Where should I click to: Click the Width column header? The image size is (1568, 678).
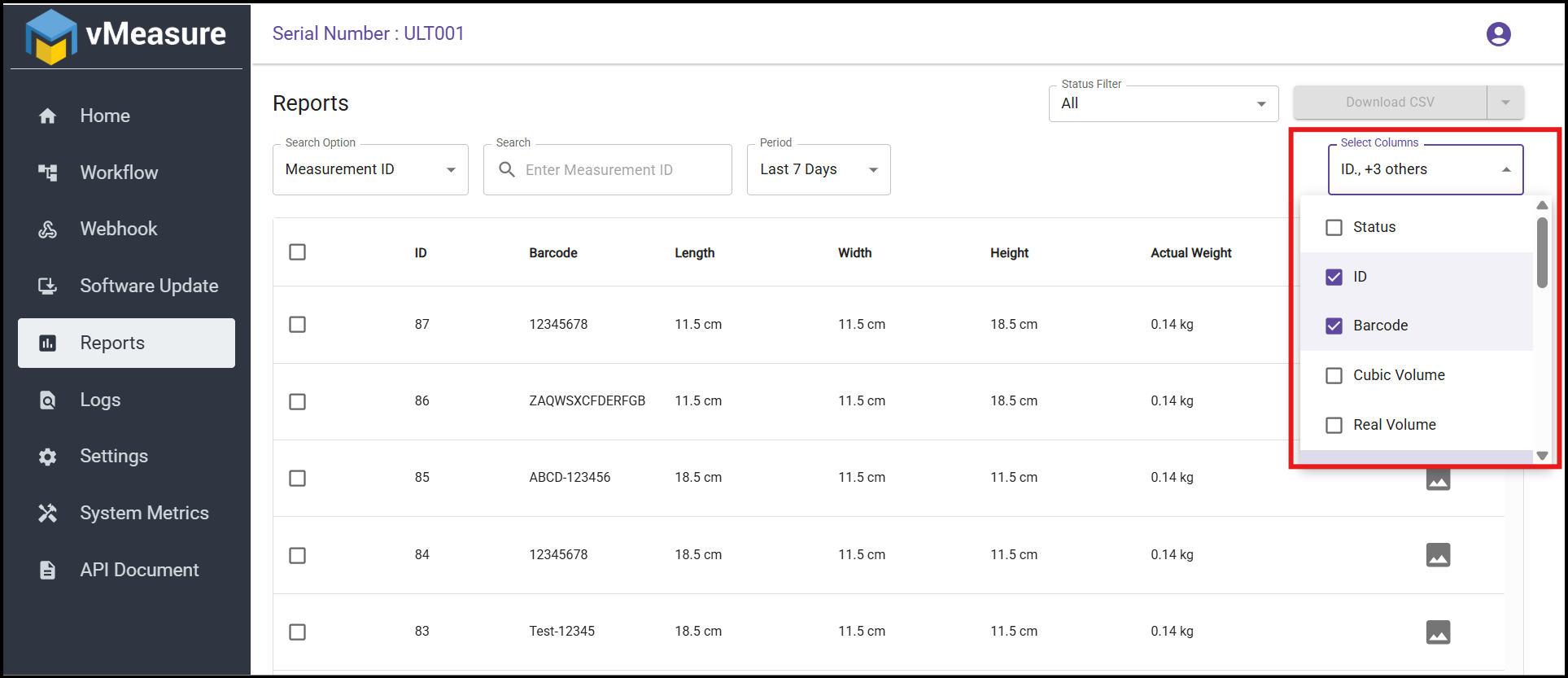coord(855,253)
